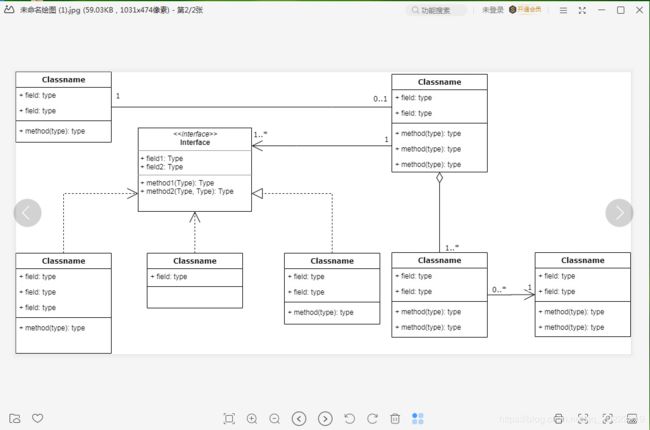Click the Interface box in diagram image

195,170
